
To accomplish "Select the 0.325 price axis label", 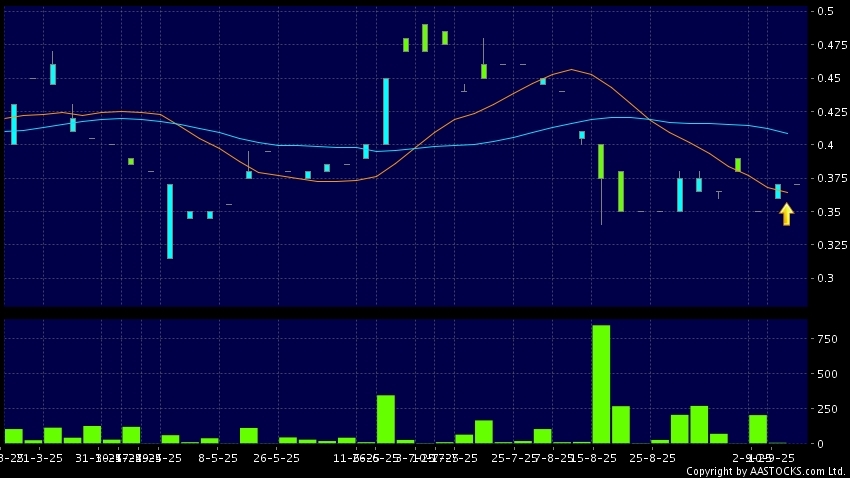I will pyautogui.click(x=832, y=245).
